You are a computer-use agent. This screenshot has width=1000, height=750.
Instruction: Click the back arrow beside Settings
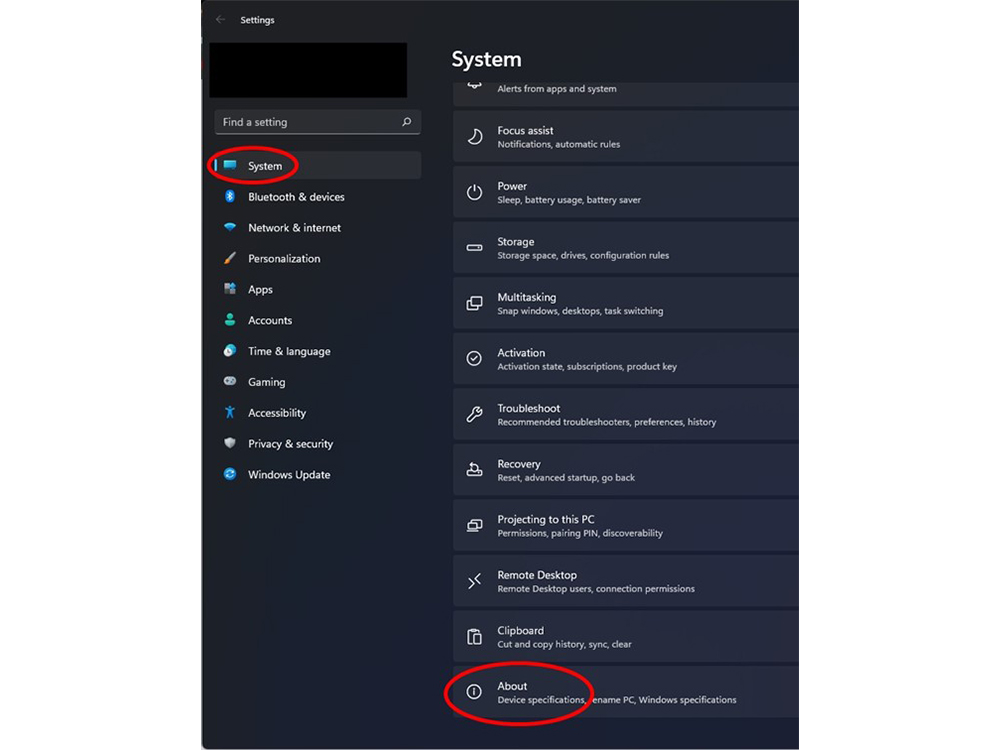tap(221, 20)
